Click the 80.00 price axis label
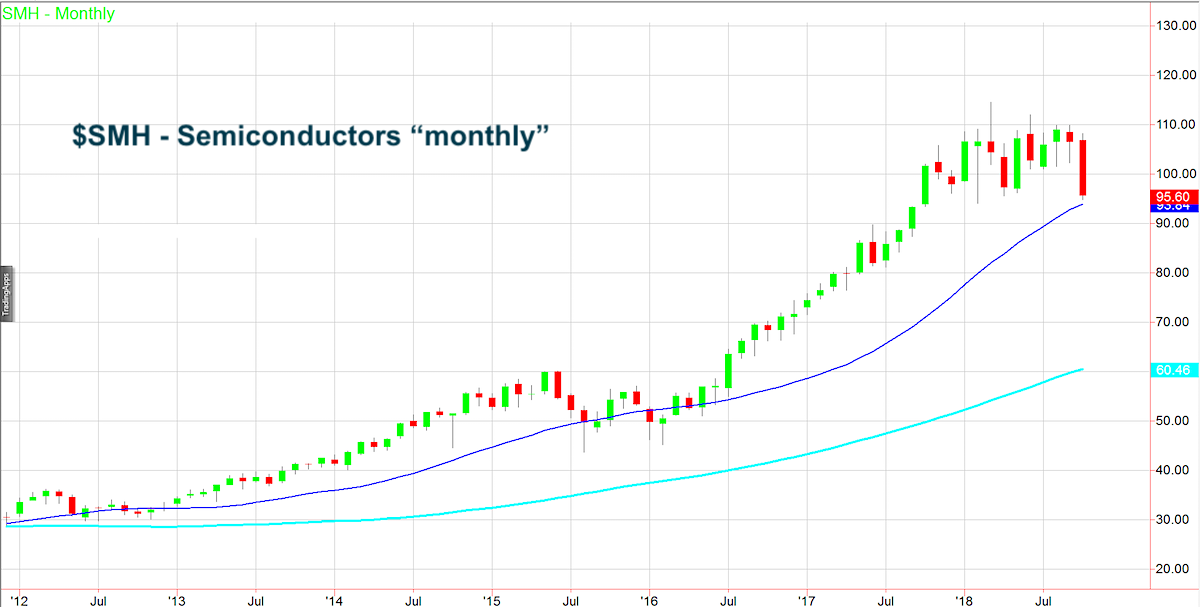Screen dimensions: 1200x607 1175,272
